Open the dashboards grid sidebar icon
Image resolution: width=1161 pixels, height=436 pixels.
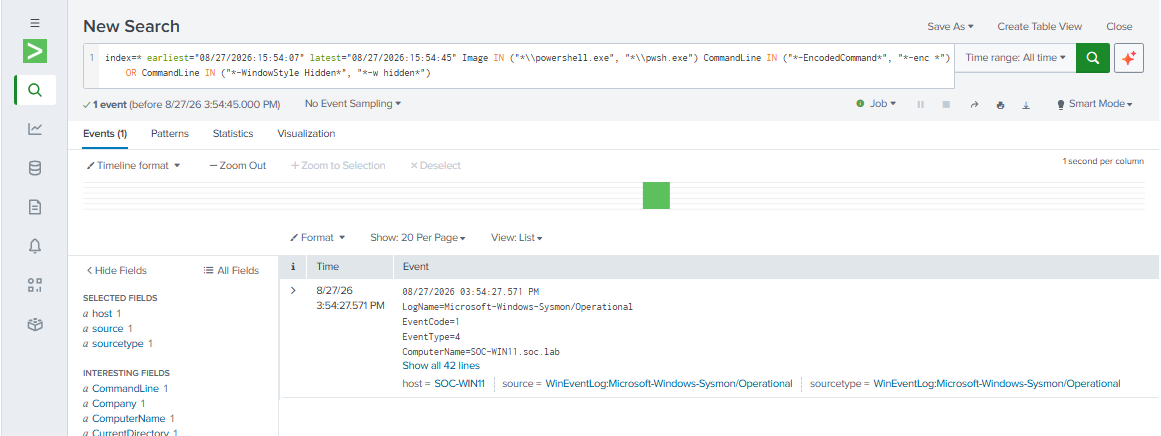(35, 285)
